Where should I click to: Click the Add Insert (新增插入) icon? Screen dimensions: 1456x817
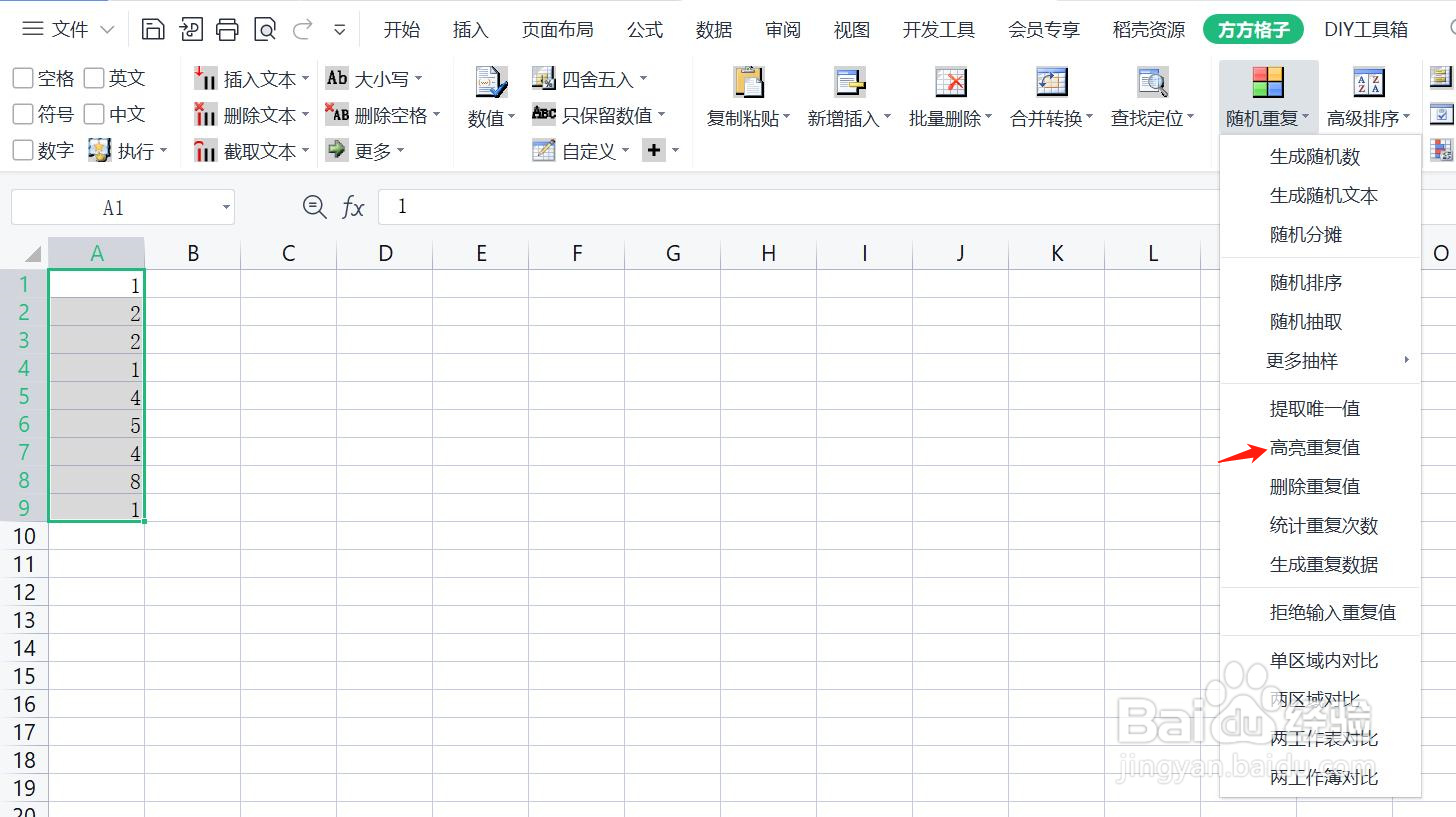click(850, 82)
